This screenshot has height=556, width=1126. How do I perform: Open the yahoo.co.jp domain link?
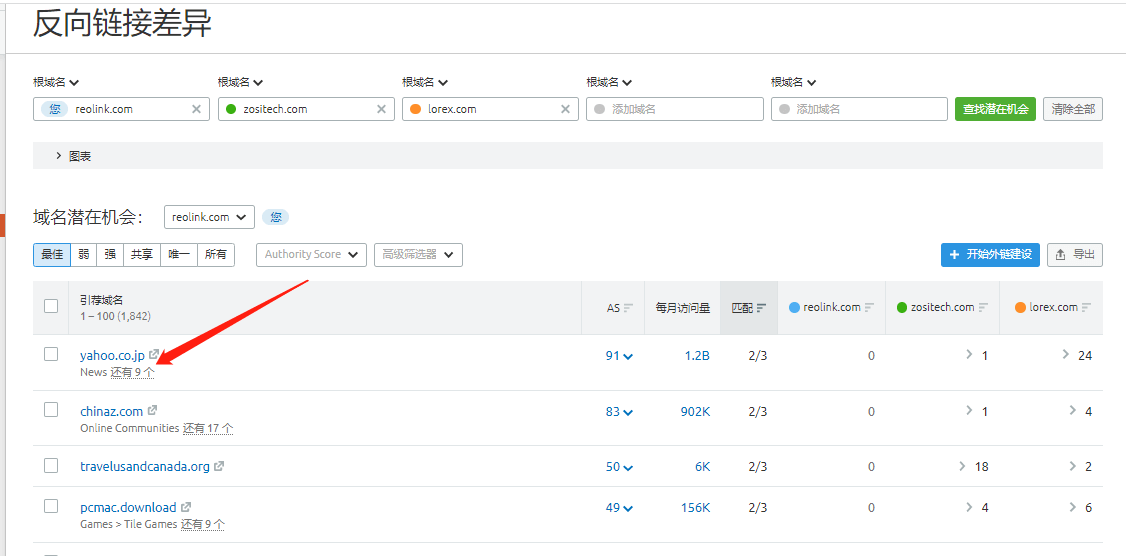pyautogui.click(x=112, y=355)
